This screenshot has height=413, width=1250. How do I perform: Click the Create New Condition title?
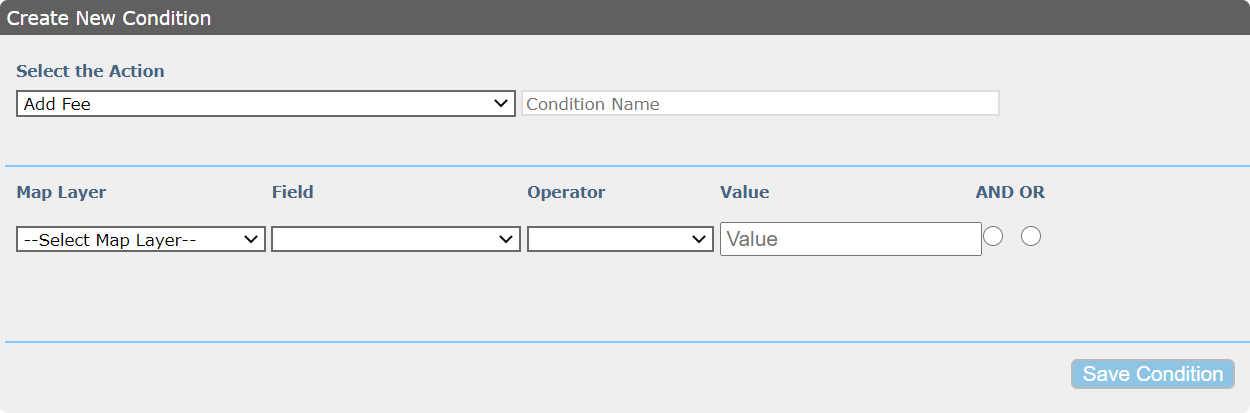pos(109,18)
